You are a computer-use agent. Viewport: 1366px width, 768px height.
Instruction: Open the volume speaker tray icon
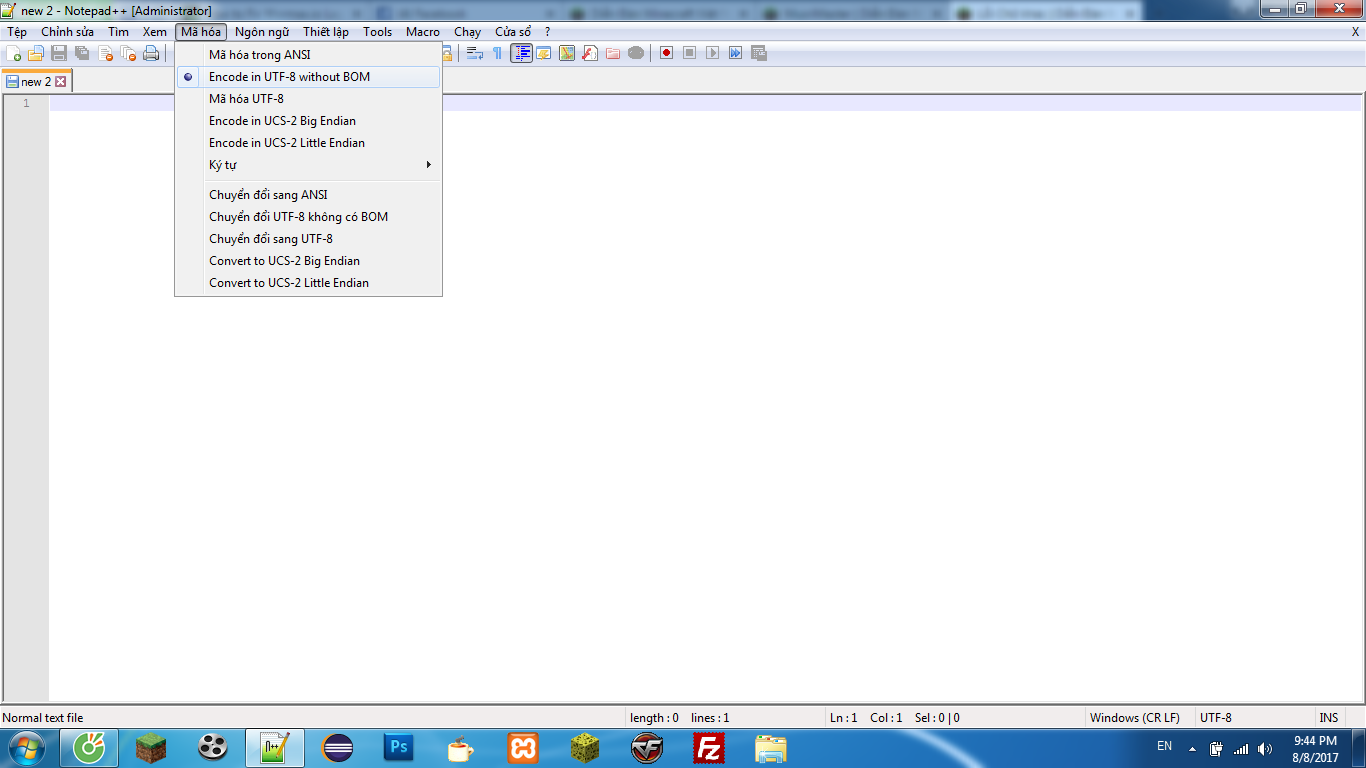(1265, 749)
